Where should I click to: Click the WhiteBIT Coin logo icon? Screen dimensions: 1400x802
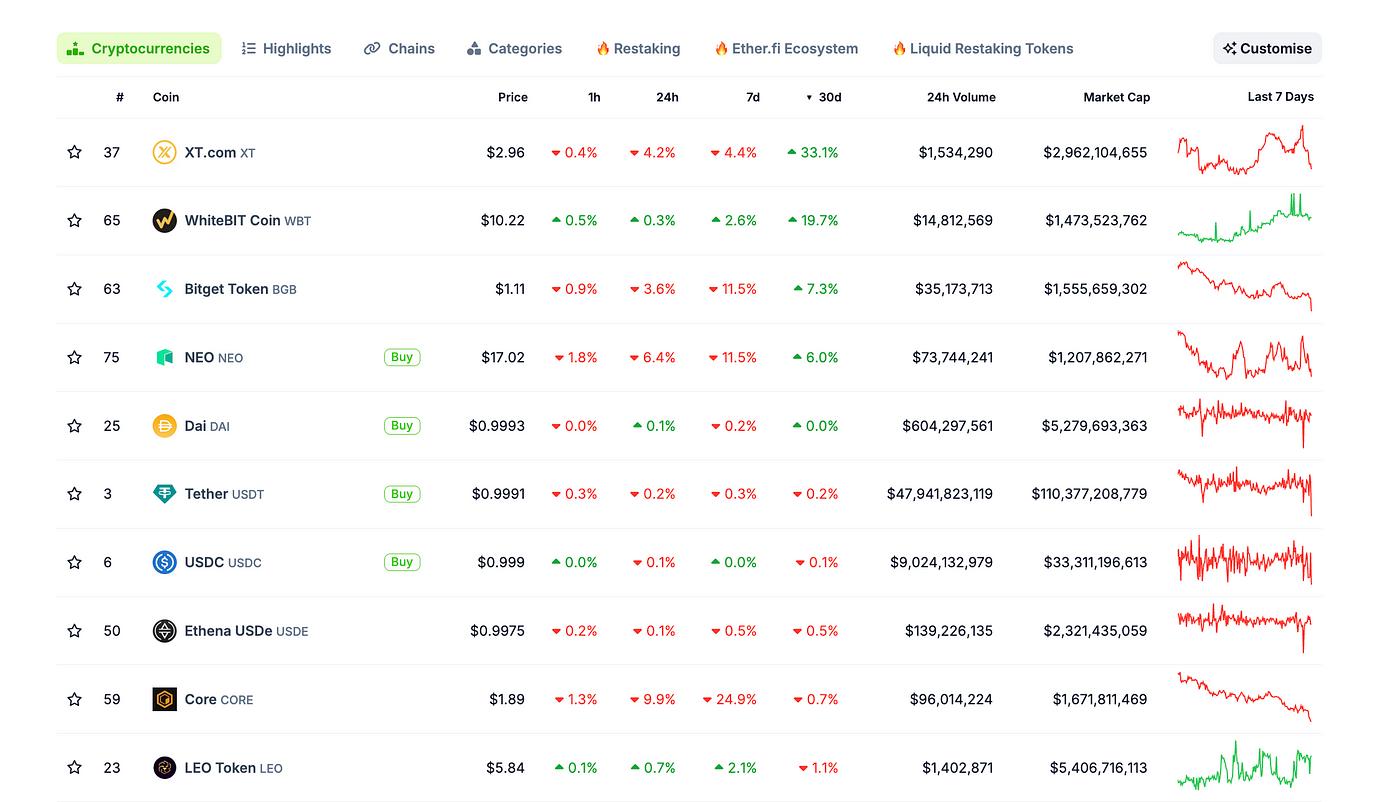point(164,220)
